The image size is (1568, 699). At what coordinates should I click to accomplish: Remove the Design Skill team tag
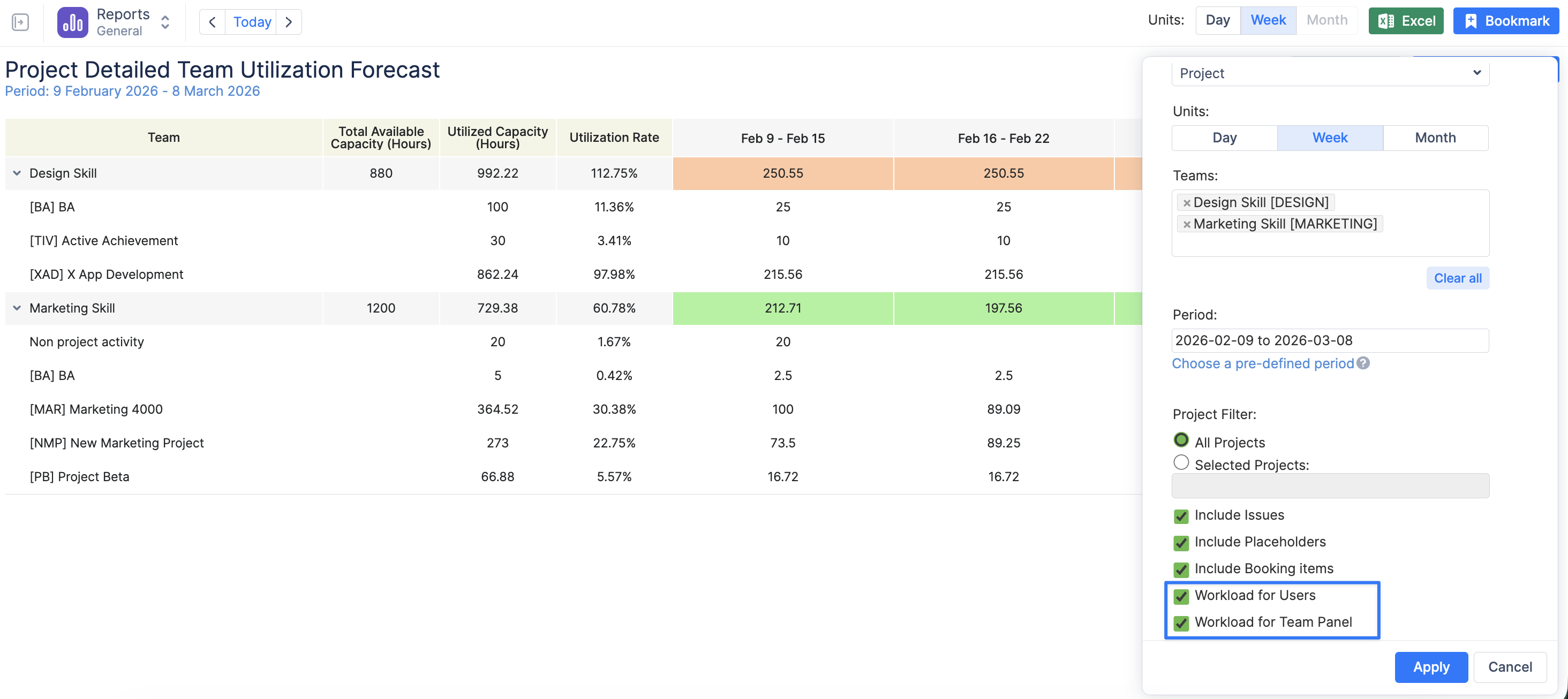click(x=1186, y=203)
